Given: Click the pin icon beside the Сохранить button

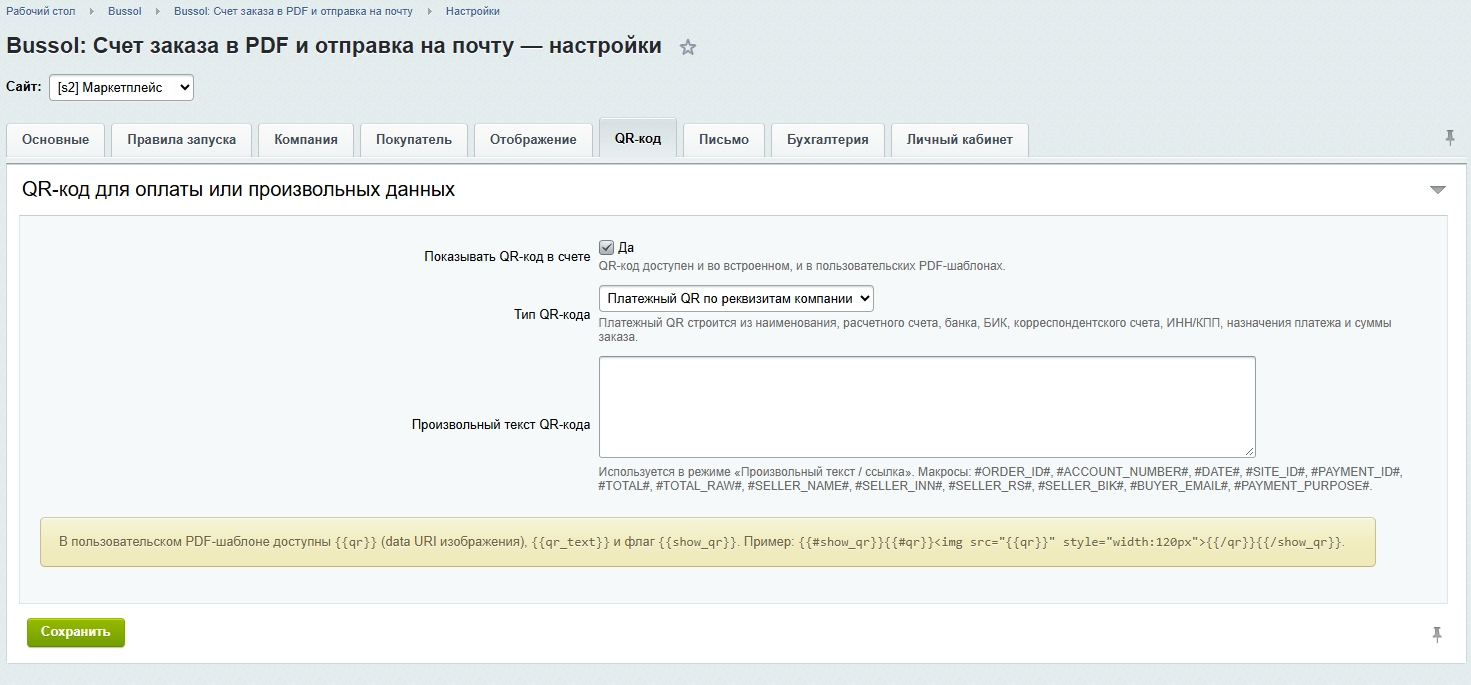Looking at the screenshot, I should (1437, 634).
